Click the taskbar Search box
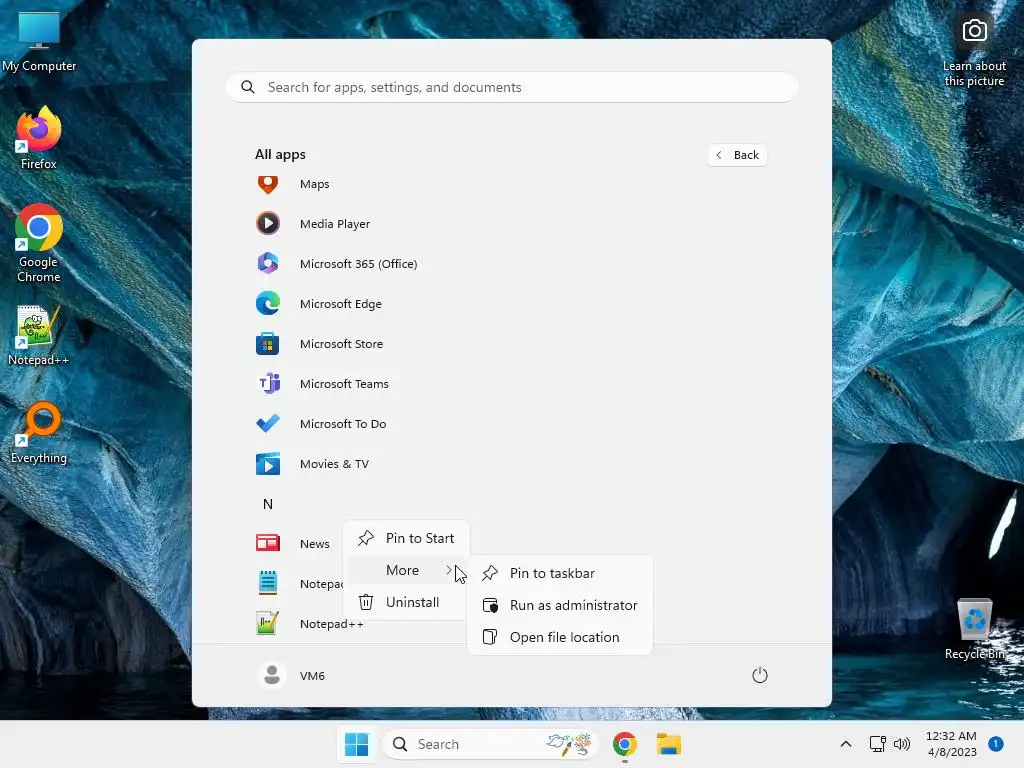1024x768 pixels. pyautogui.click(x=490, y=744)
